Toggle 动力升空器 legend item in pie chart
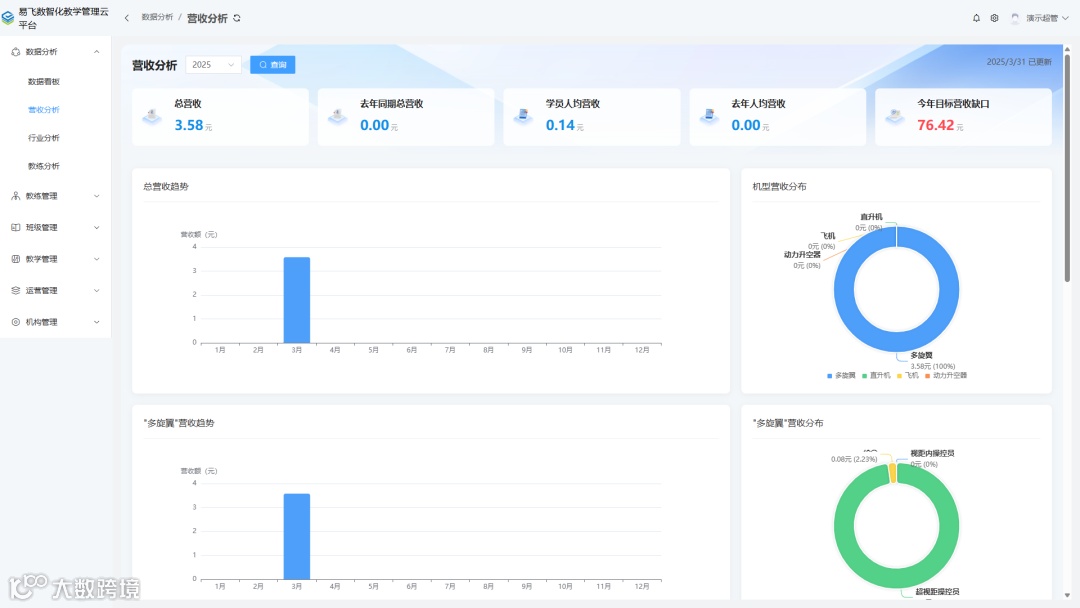The height and width of the screenshot is (608, 1080). (x=946, y=375)
